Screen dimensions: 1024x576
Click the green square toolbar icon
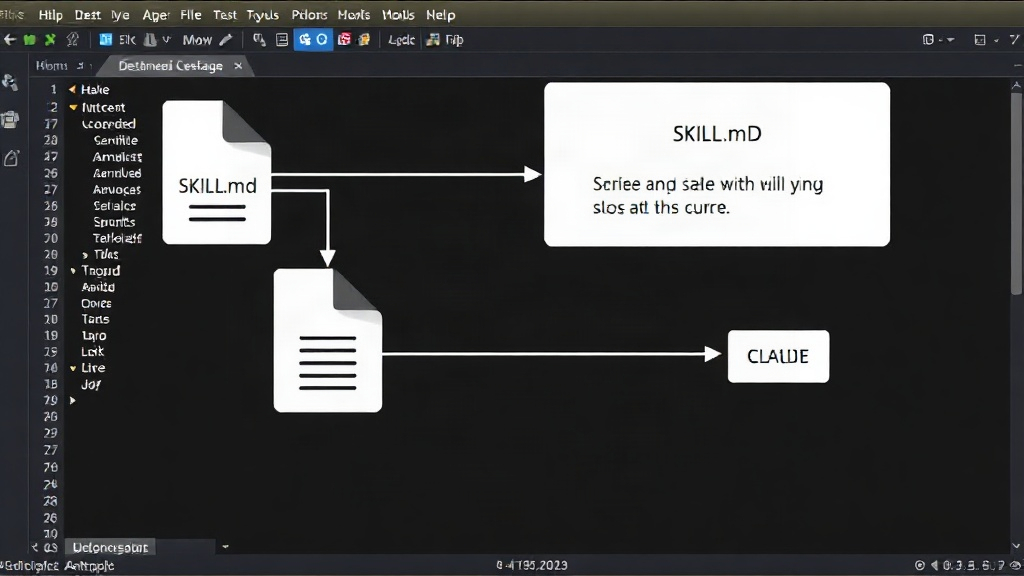point(29,40)
